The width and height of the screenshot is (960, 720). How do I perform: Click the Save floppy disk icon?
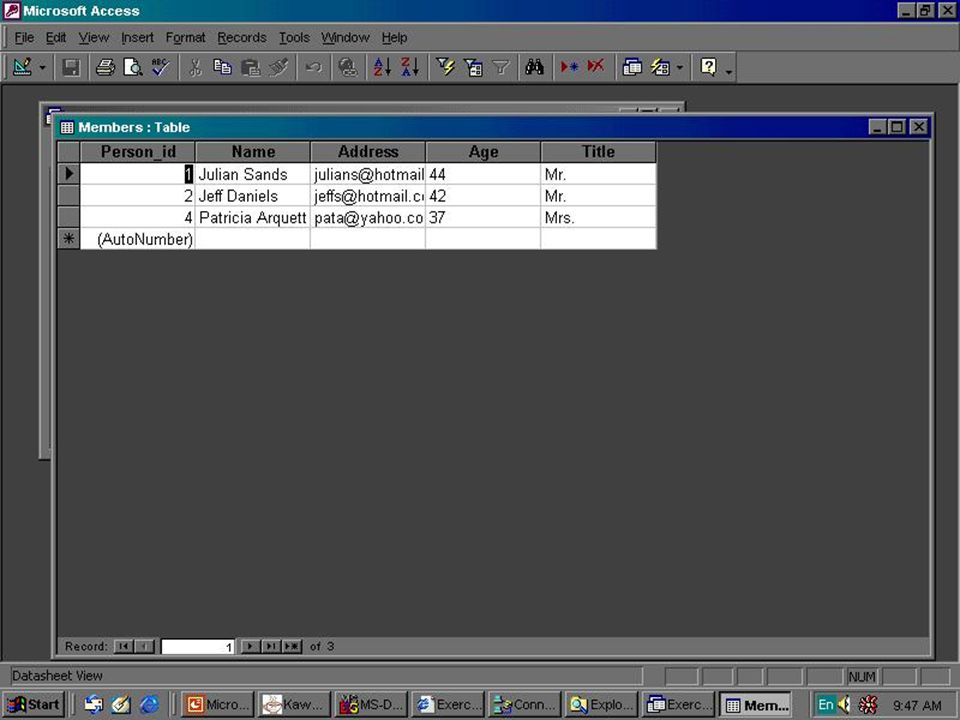[71, 67]
